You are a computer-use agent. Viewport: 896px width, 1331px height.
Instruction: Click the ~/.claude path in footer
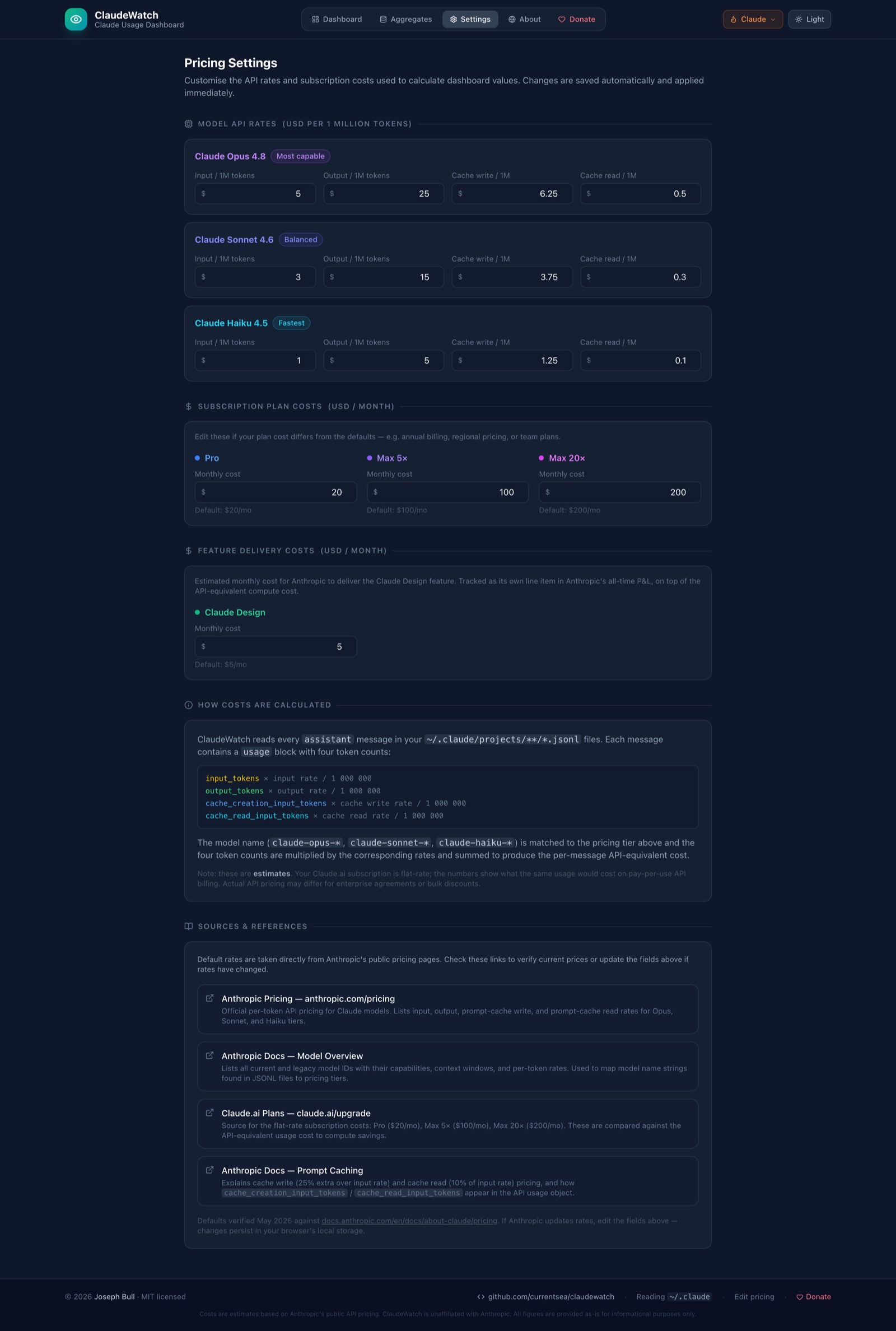click(x=690, y=1297)
